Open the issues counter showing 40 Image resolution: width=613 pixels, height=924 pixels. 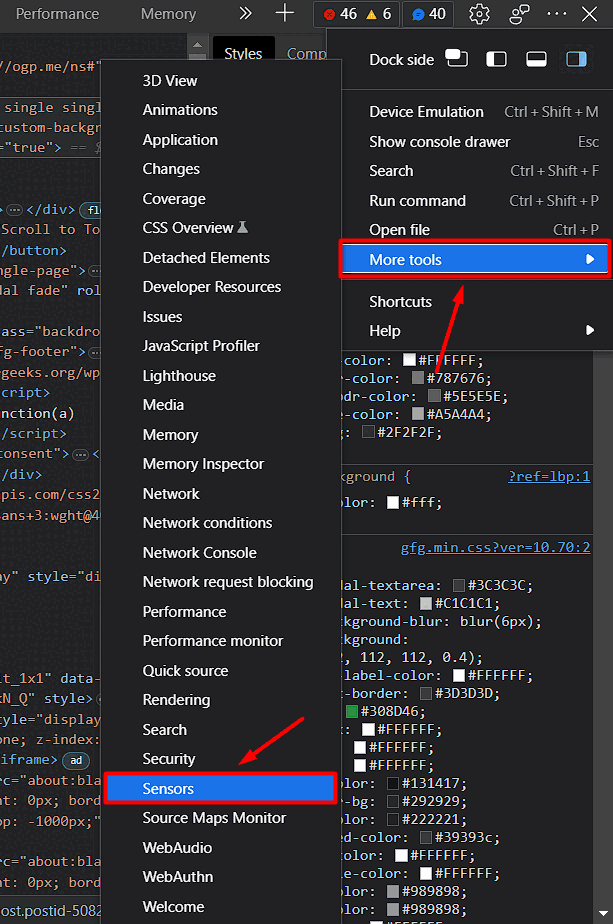pyautogui.click(x=429, y=14)
